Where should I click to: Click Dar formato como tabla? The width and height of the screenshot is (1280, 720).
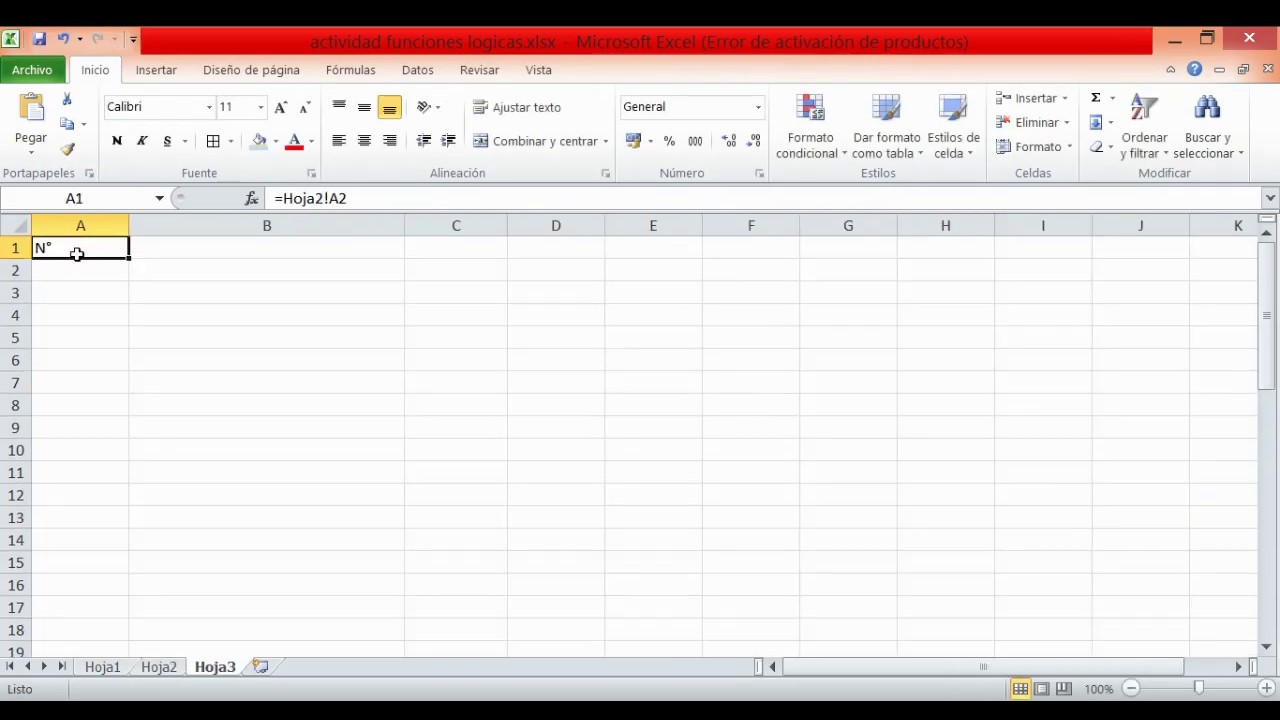[886, 127]
